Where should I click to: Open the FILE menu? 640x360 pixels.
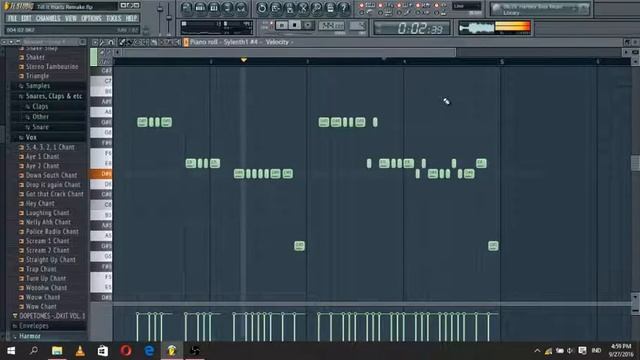(12, 18)
